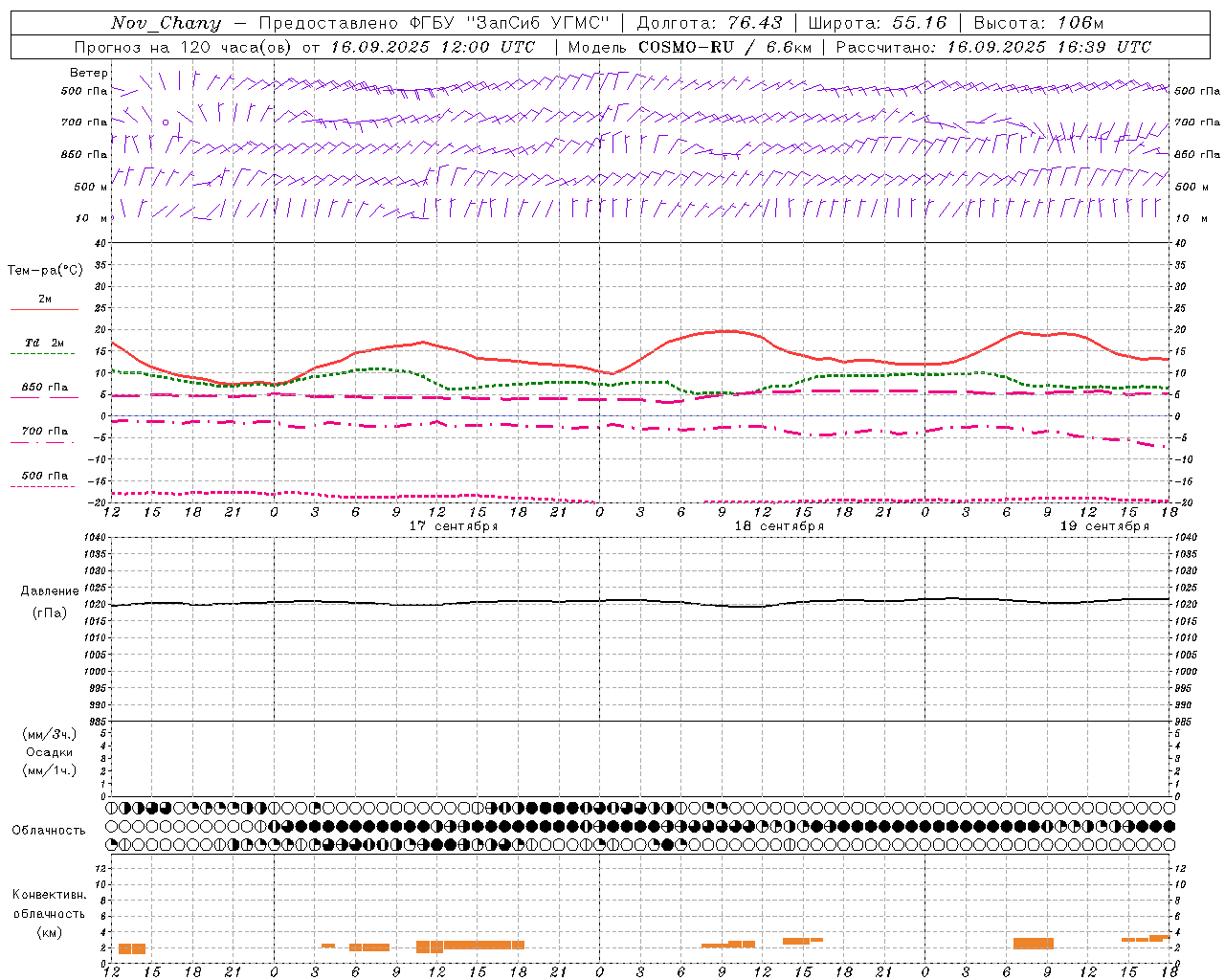This screenshot has width=1225, height=980.
Task: Click the "(км)" unit under convective cloudiness
Action: [x=50, y=932]
